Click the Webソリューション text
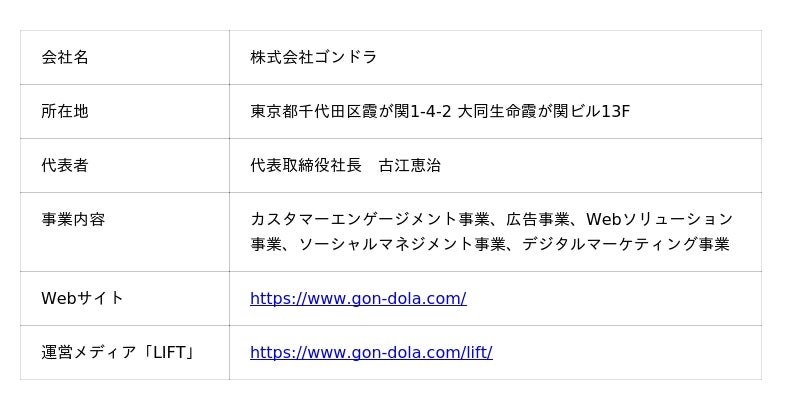Screen dimensions: 800x410 point(659,219)
